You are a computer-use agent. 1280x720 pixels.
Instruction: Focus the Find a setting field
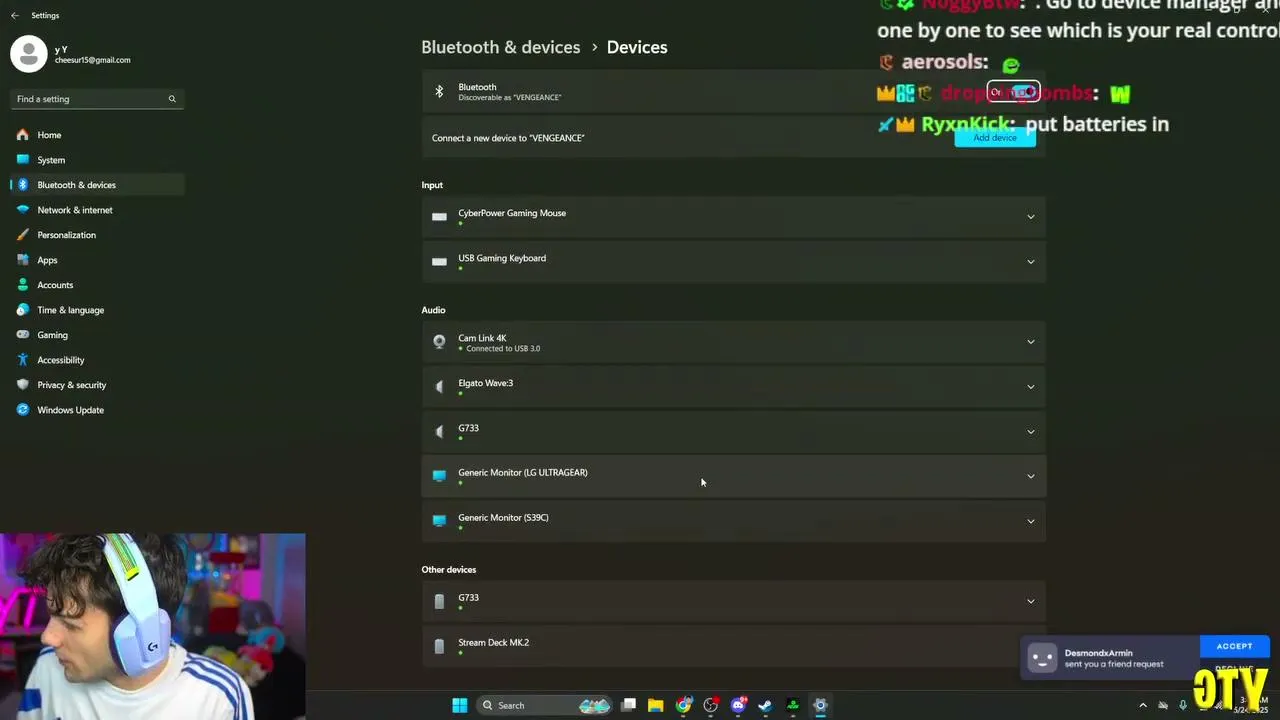(96, 99)
